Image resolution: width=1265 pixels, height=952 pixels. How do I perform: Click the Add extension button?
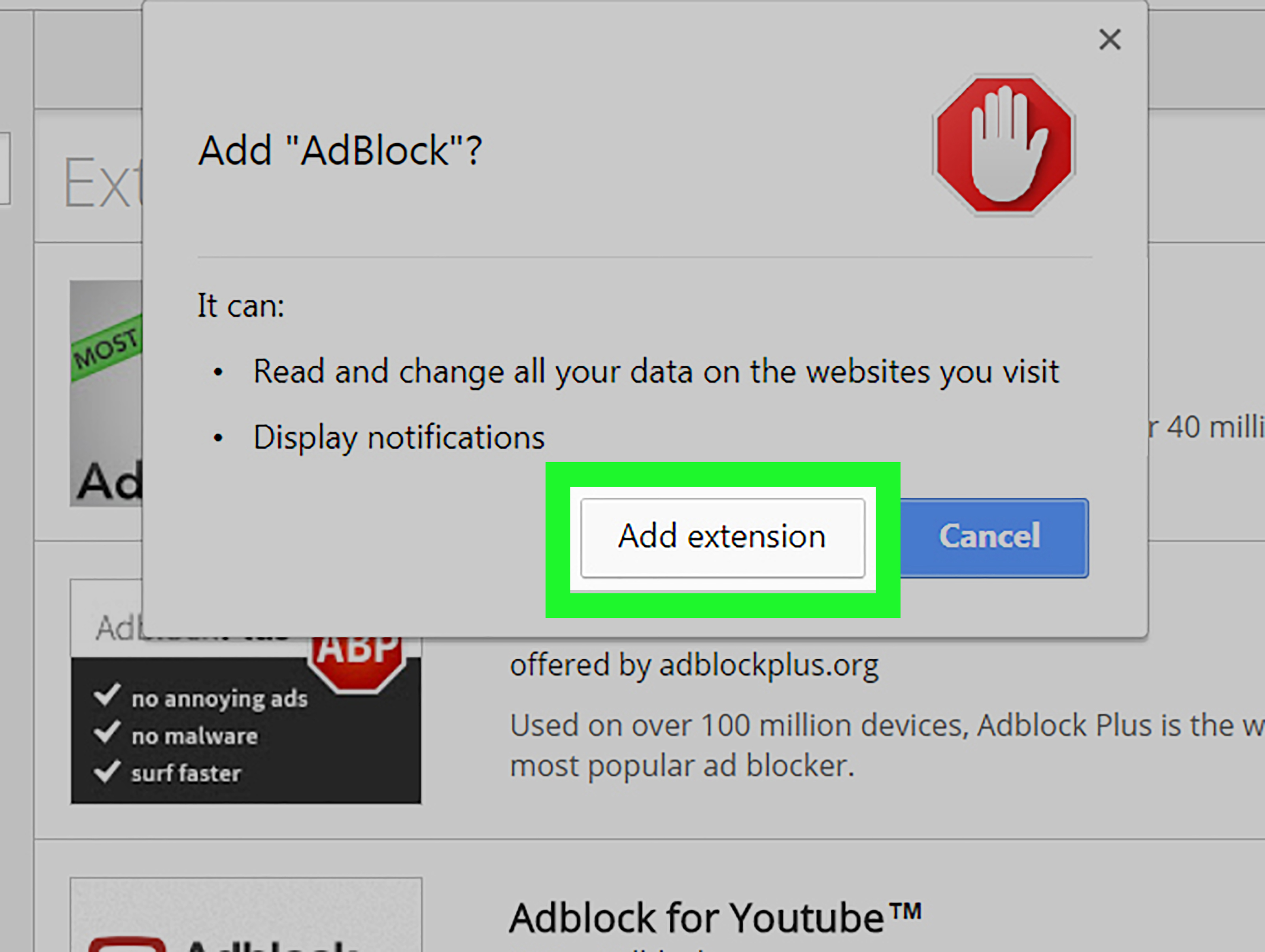tap(722, 537)
